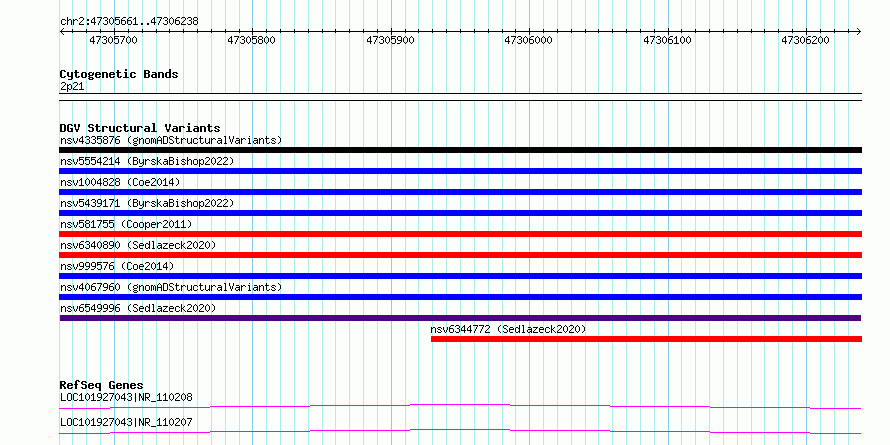Open variant nsv1004828 (Coe2014) label
The height and width of the screenshot is (445, 890).
click(x=120, y=182)
